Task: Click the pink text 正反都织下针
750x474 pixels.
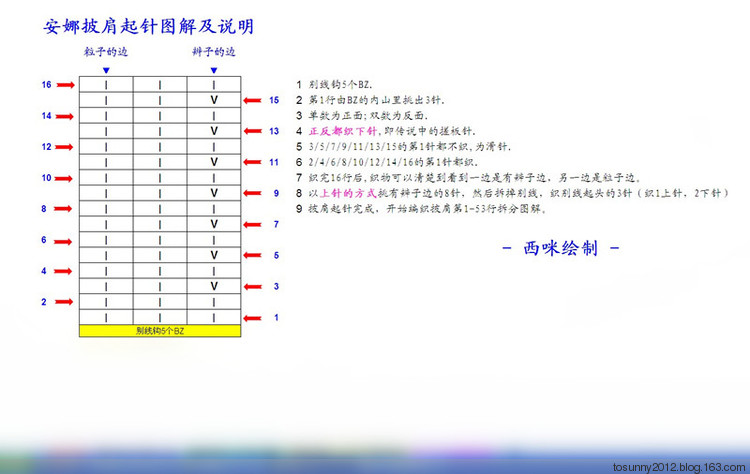Action: tap(343, 131)
